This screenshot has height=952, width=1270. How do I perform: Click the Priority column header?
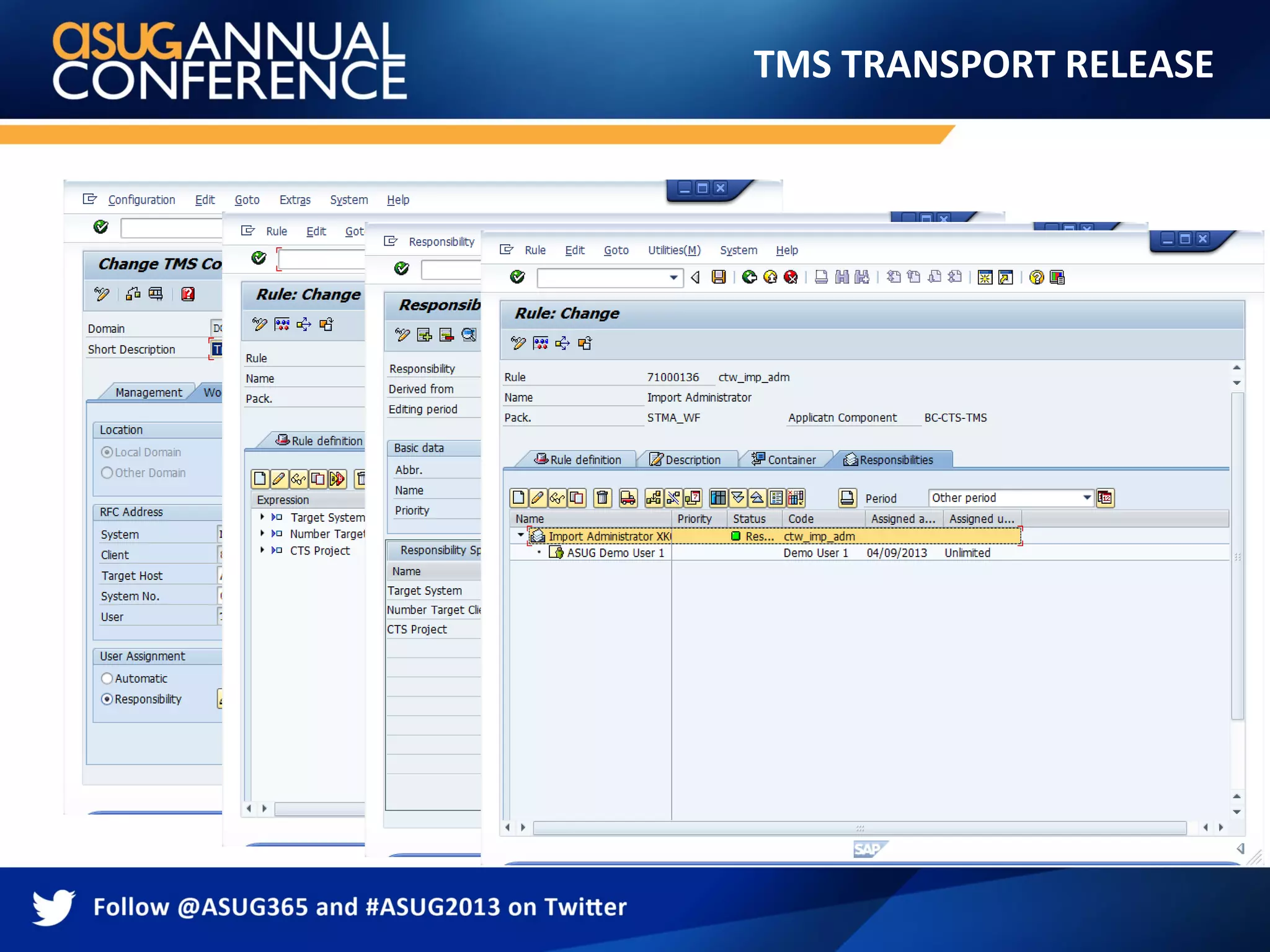click(699, 519)
